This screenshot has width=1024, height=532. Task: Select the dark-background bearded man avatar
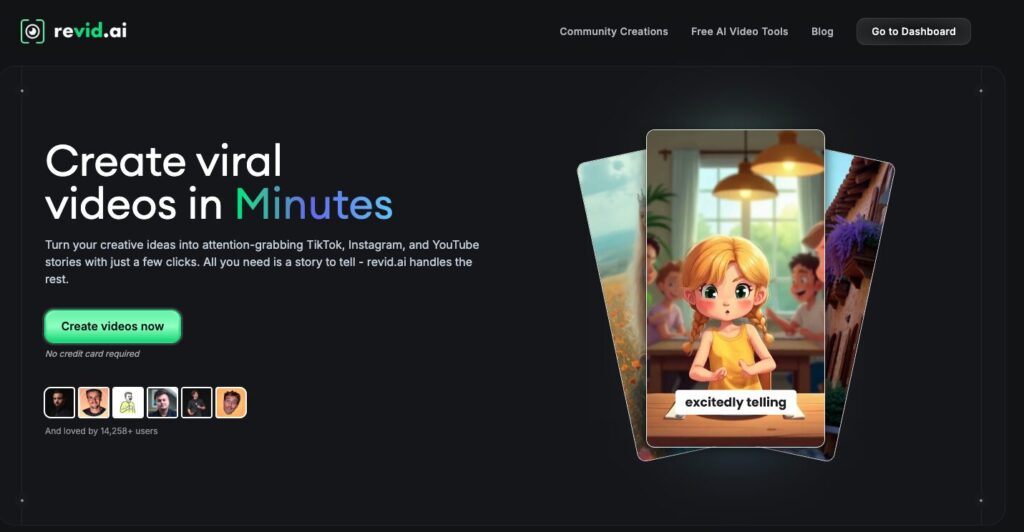(x=59, y=402)
